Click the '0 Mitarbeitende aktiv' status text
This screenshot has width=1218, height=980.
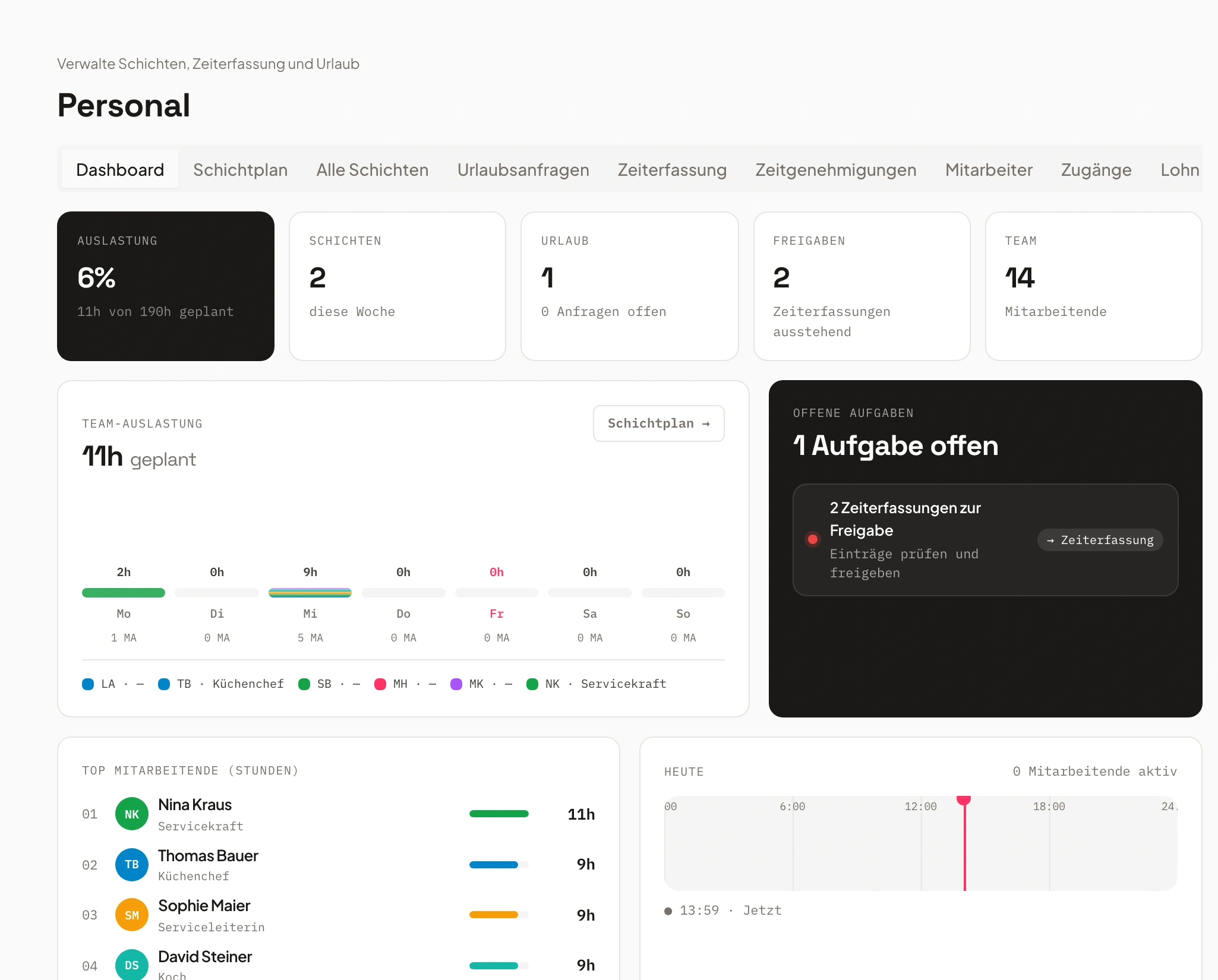coord(1094,772)
